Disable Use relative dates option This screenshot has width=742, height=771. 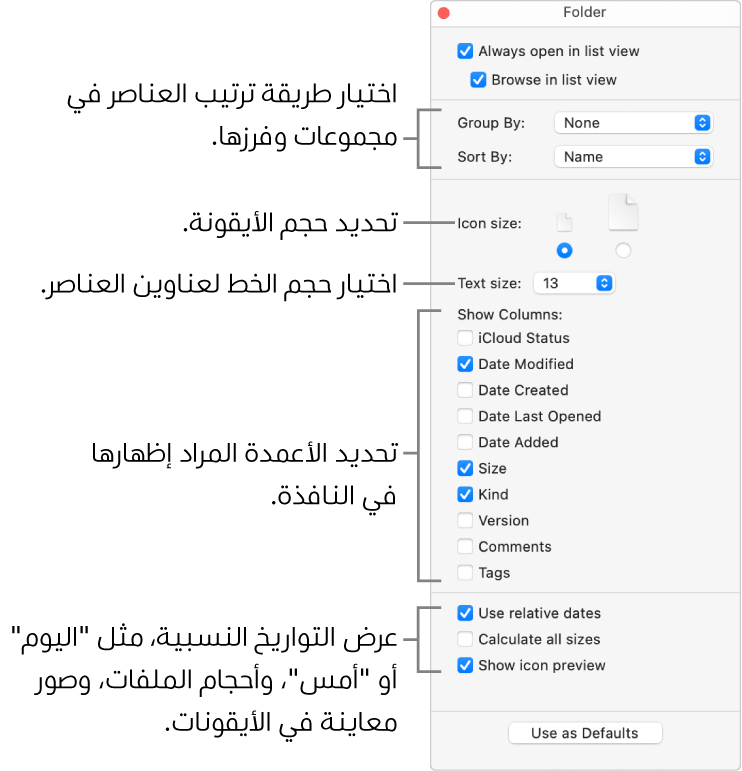coord(465,613)
